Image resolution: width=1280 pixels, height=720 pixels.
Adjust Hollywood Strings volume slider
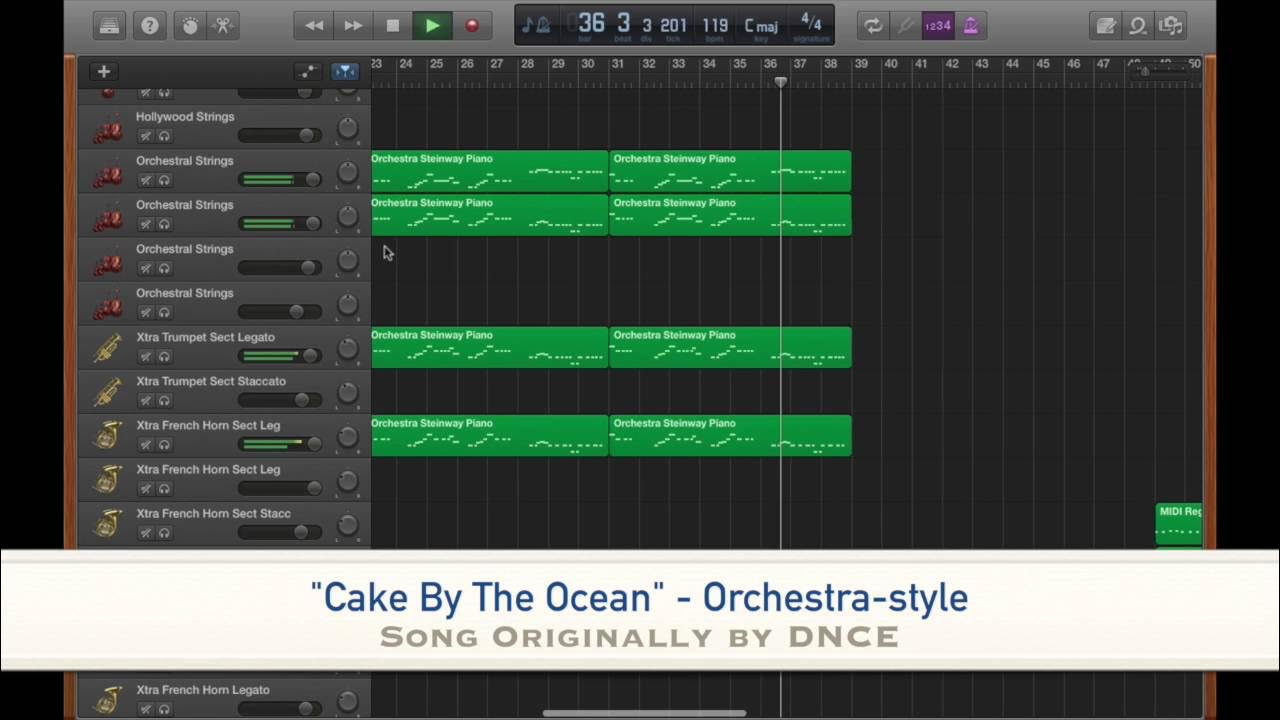point(279,135)
